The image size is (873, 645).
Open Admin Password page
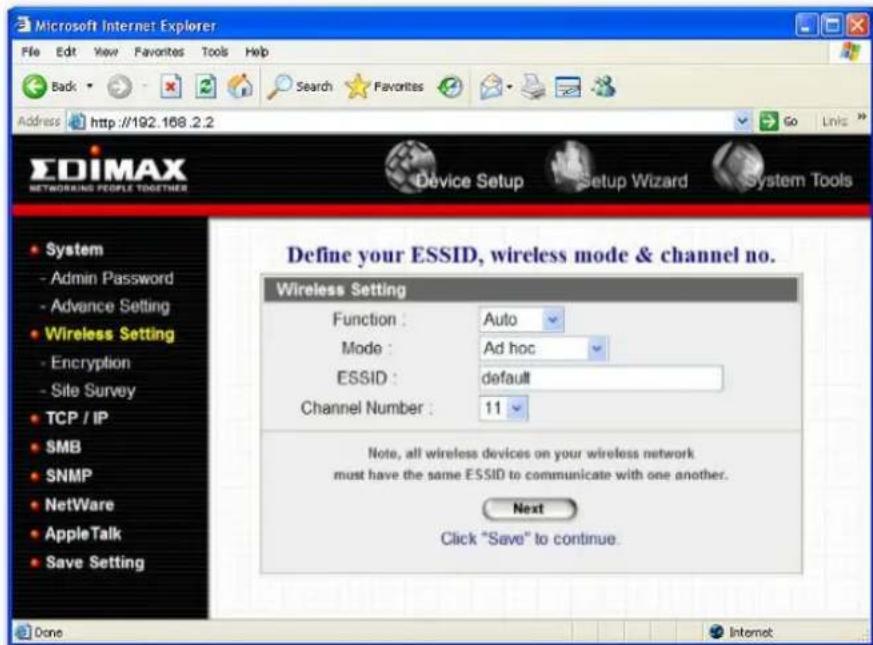click(x=112, y=278)
